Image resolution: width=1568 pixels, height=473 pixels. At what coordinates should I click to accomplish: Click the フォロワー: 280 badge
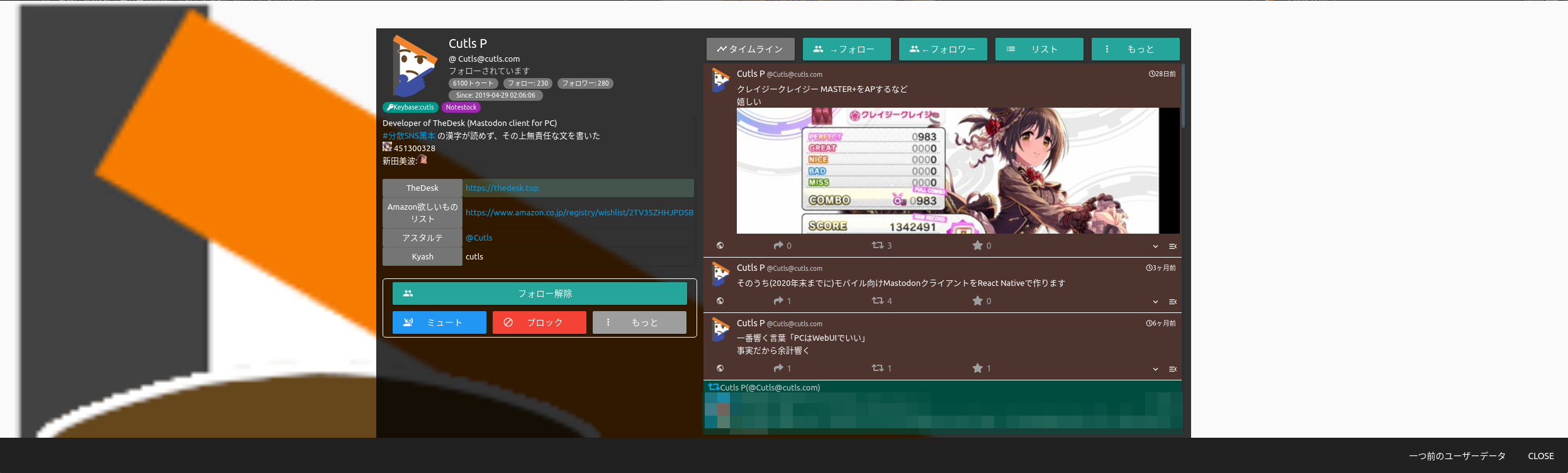(585, 83)
